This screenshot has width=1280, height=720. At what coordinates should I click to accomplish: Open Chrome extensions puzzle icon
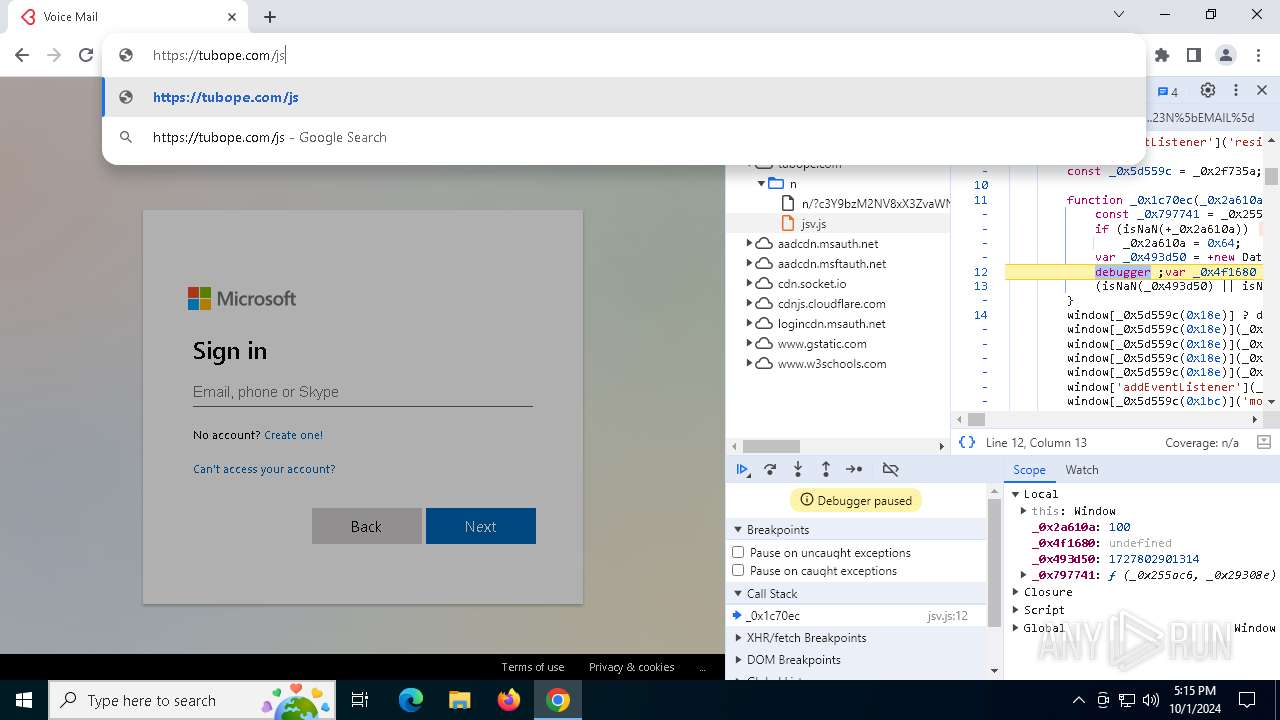click(x=1162, y=55)
